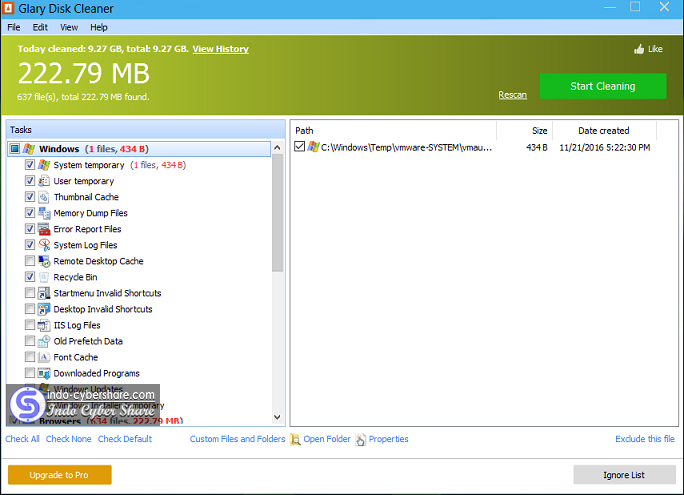Click the Downloaded Programs icon
Screen dimensions: 684x495
tap(44, 373)
